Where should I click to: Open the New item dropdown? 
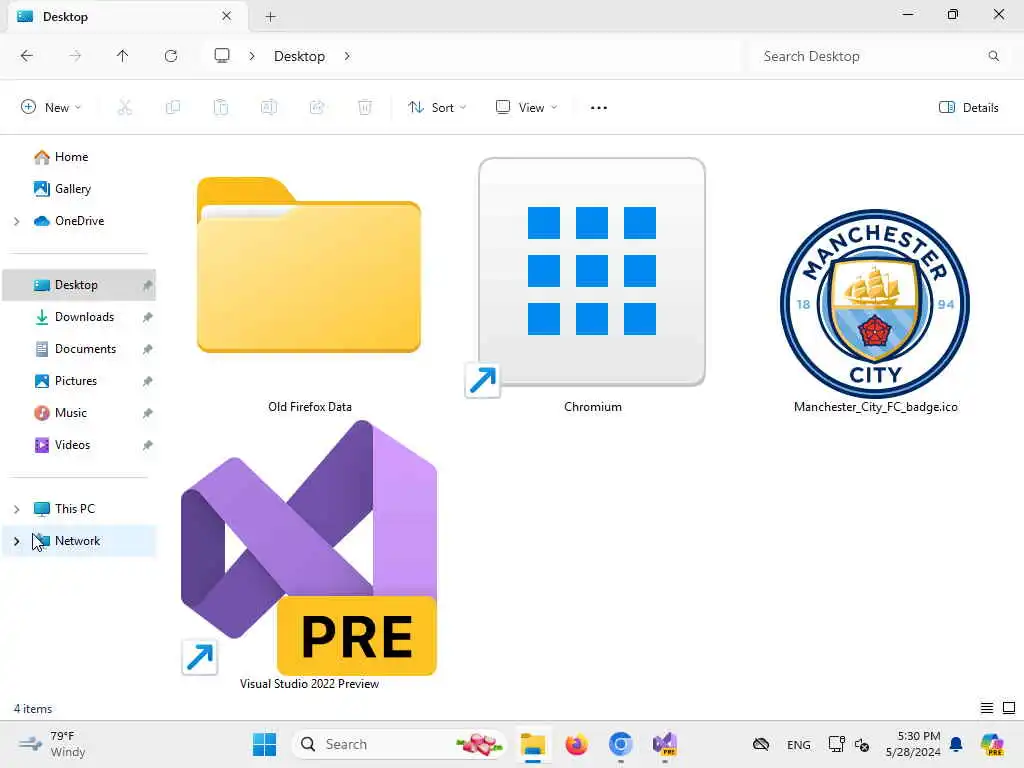[x=51, y=107]
